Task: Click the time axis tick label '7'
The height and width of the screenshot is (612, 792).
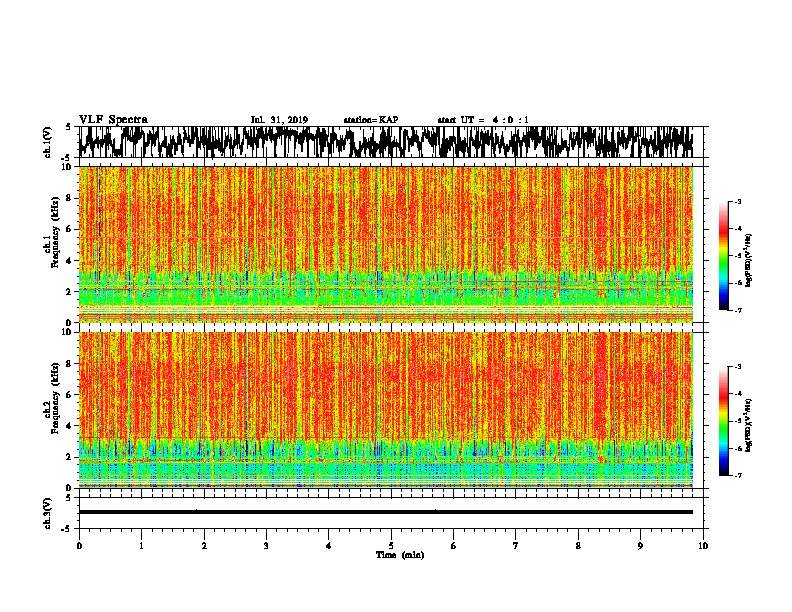Action: click(x=516, y=546)
